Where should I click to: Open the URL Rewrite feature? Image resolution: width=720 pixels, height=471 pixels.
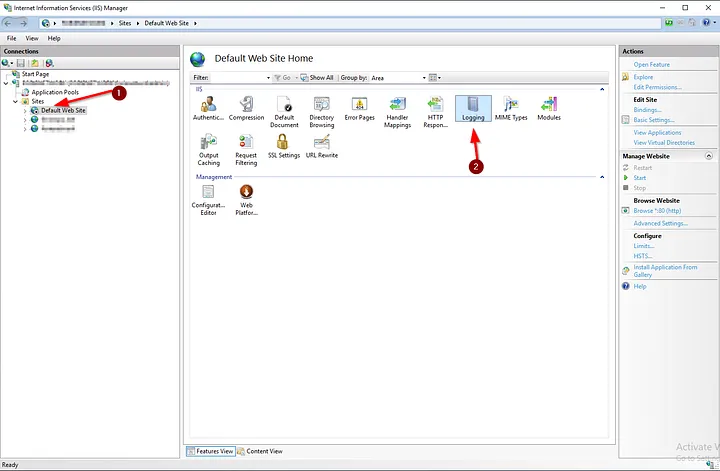321,145
